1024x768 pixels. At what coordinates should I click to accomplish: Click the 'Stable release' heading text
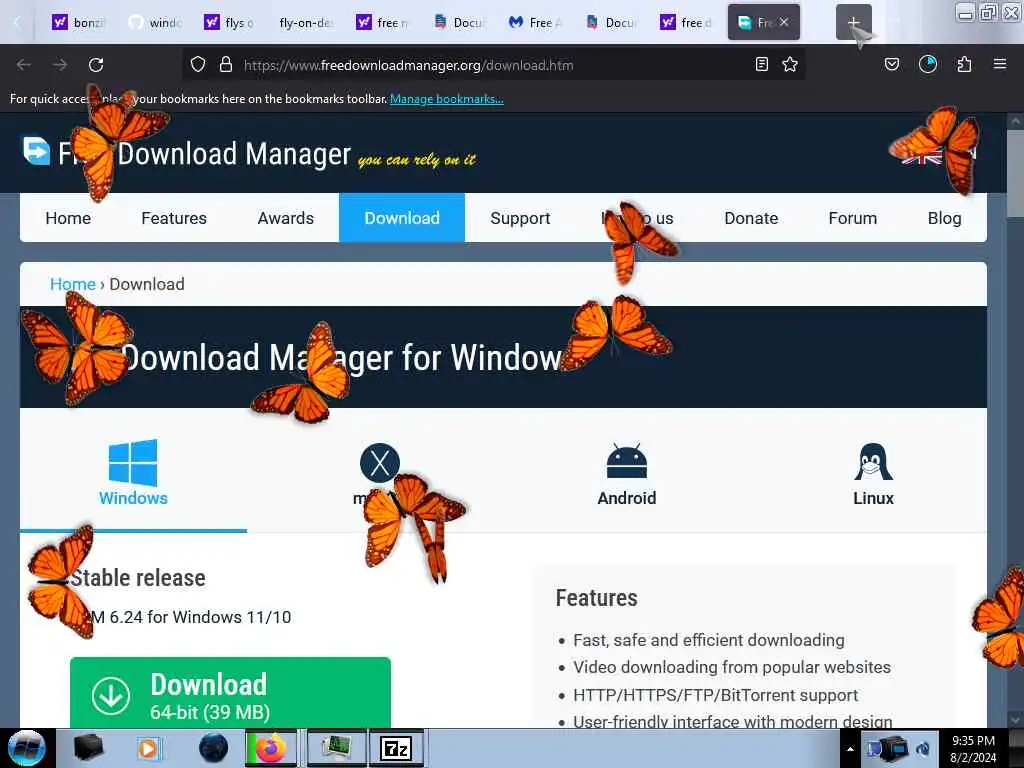tap(138, 578)
